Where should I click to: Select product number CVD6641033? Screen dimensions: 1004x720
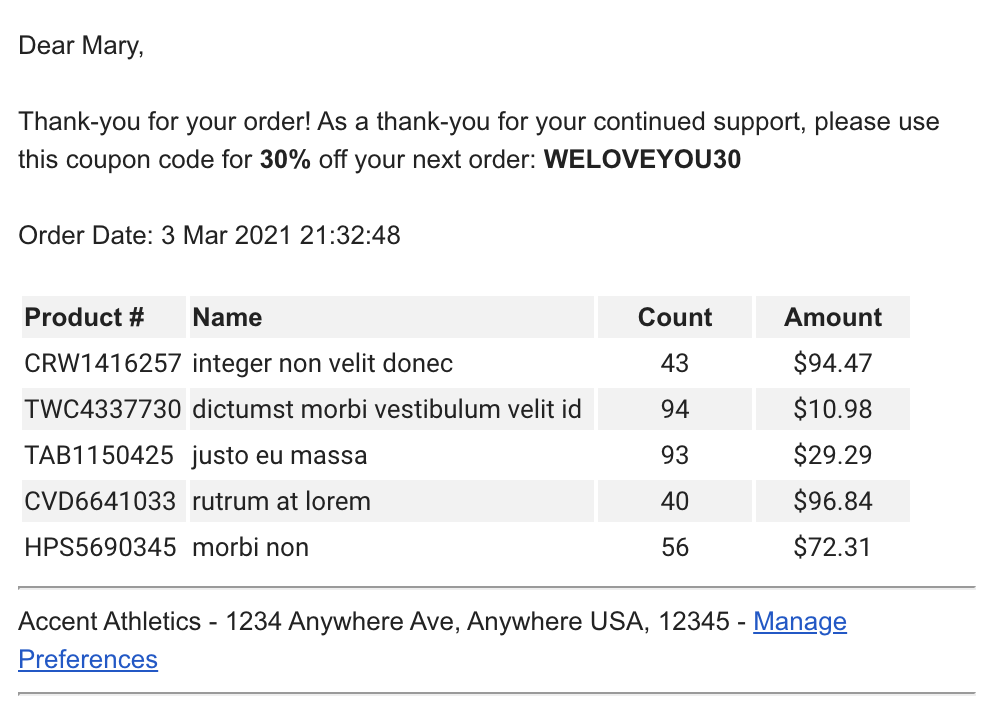tap(100, 501)
